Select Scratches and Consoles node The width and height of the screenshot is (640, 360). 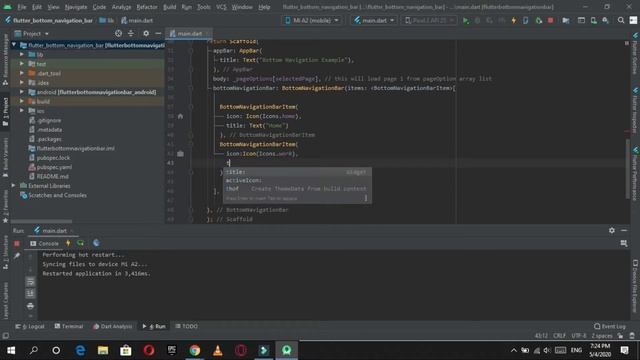tap(57, 195)
